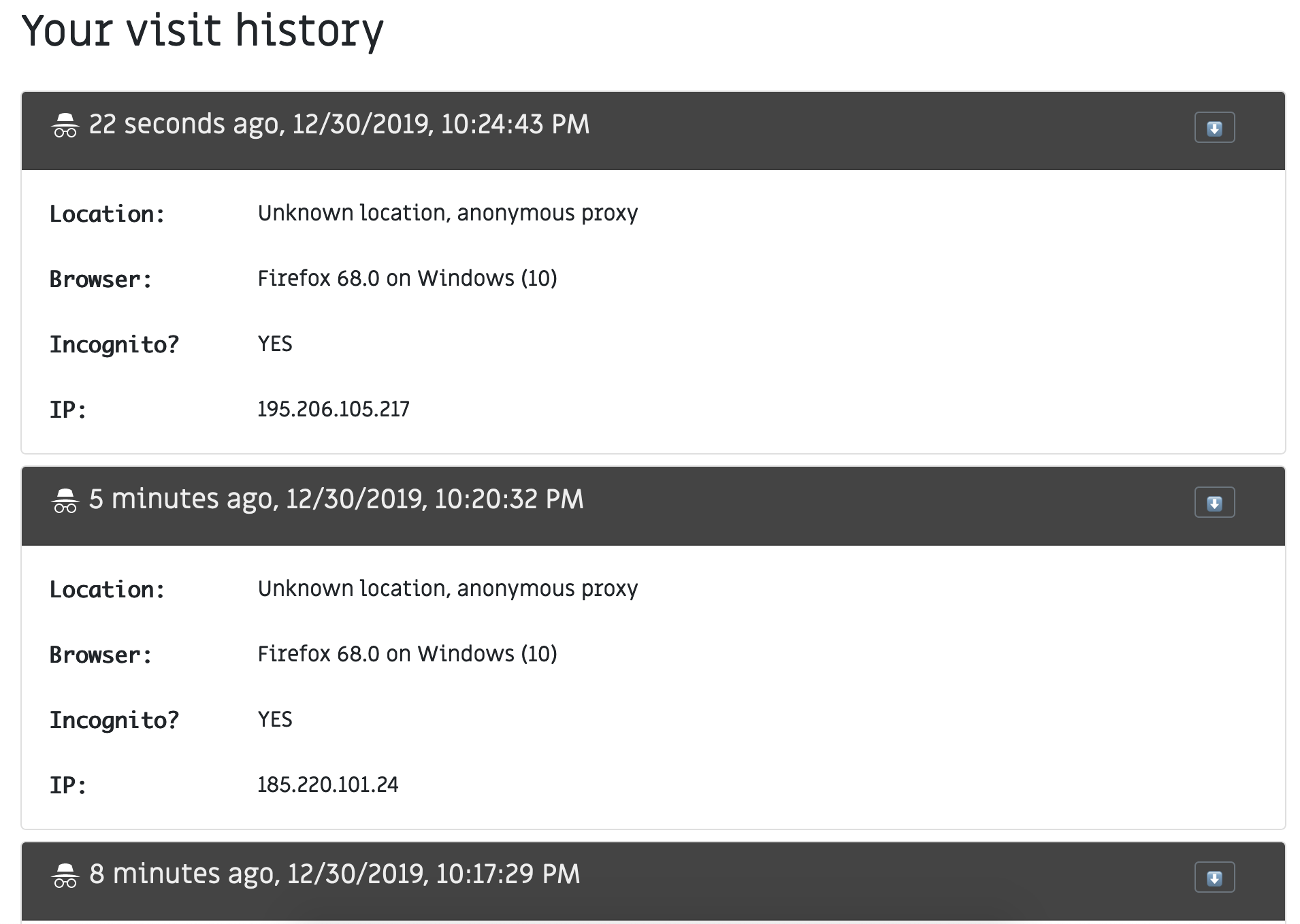
Task: Click Firefox 68.0 browser value in first visit
Action: pos(407,278)
